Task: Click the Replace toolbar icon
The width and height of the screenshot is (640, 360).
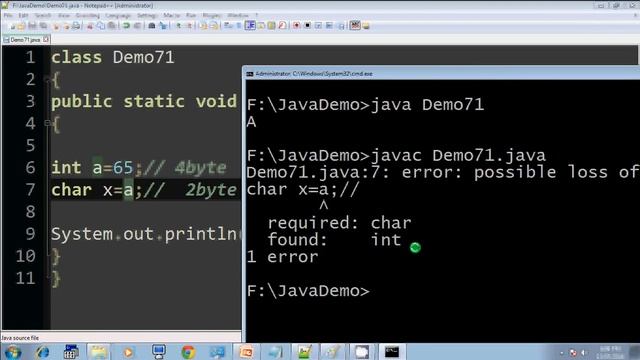Action: (163, 26)
